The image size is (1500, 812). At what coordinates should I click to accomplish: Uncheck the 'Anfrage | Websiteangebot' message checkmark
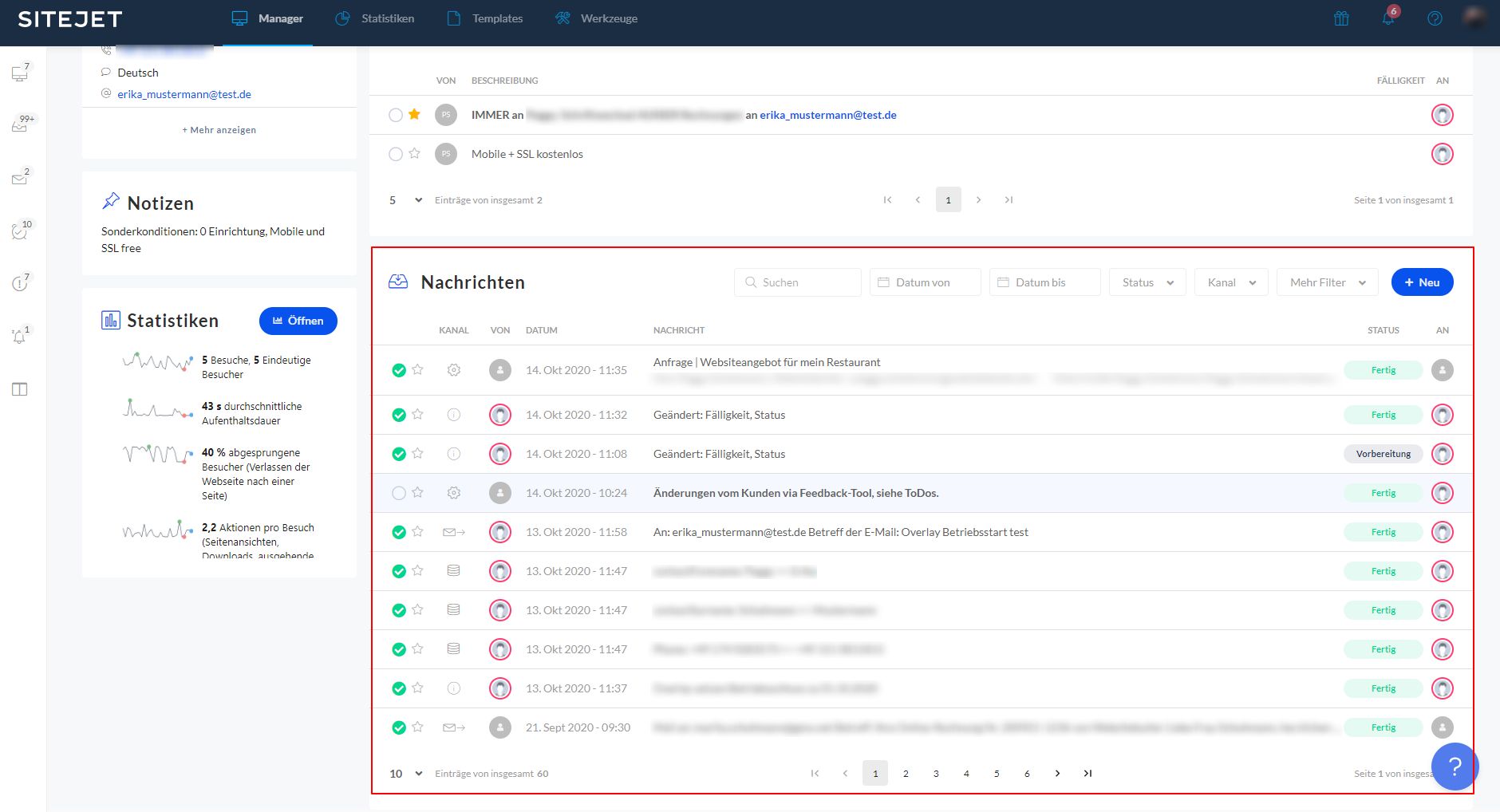[x=398, y=370]
